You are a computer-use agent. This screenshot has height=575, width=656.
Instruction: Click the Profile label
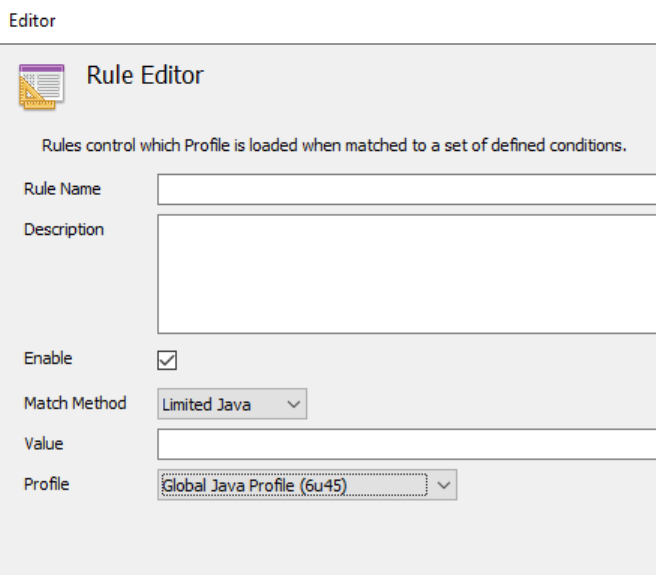(47, 484)
